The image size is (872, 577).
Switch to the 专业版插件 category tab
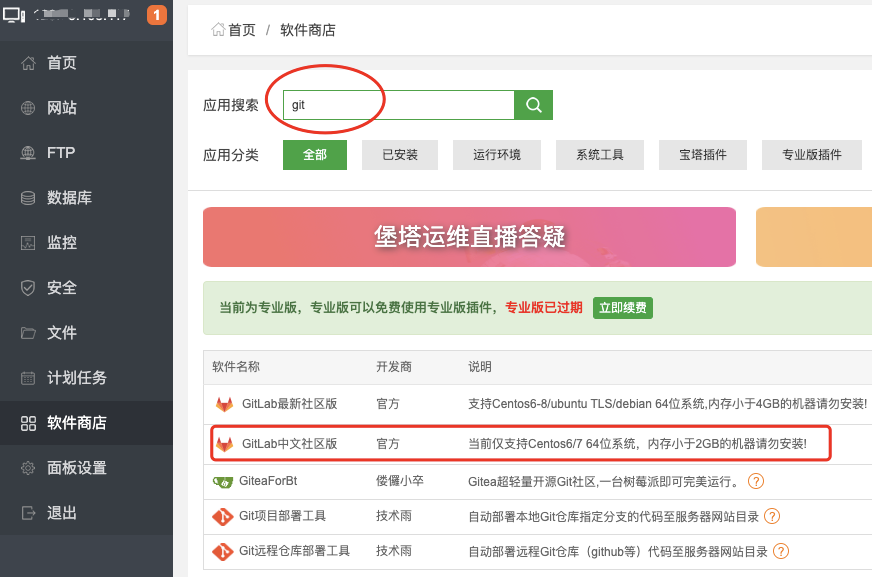811,155
